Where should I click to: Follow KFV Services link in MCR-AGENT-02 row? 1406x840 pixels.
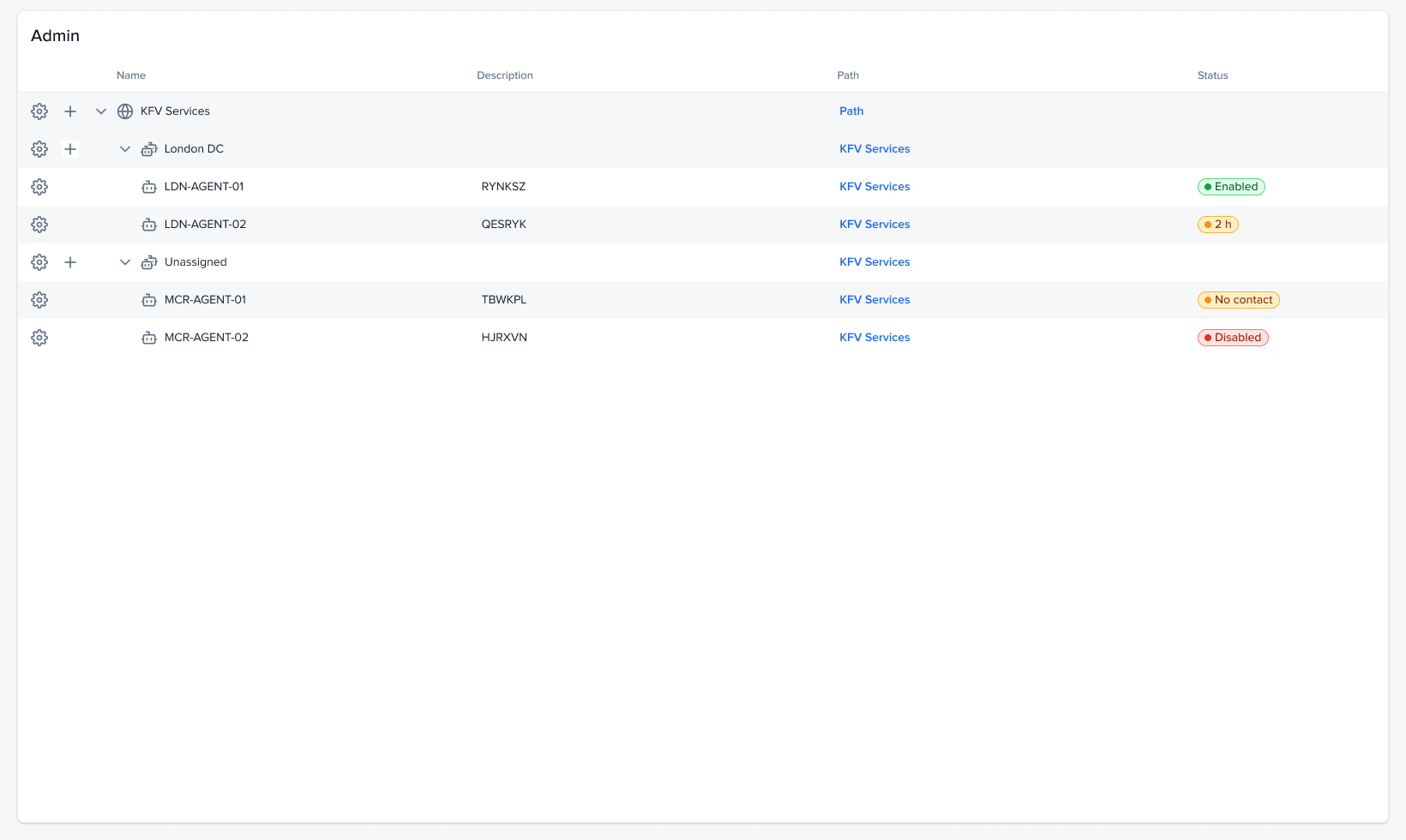[x=874, y=338]
